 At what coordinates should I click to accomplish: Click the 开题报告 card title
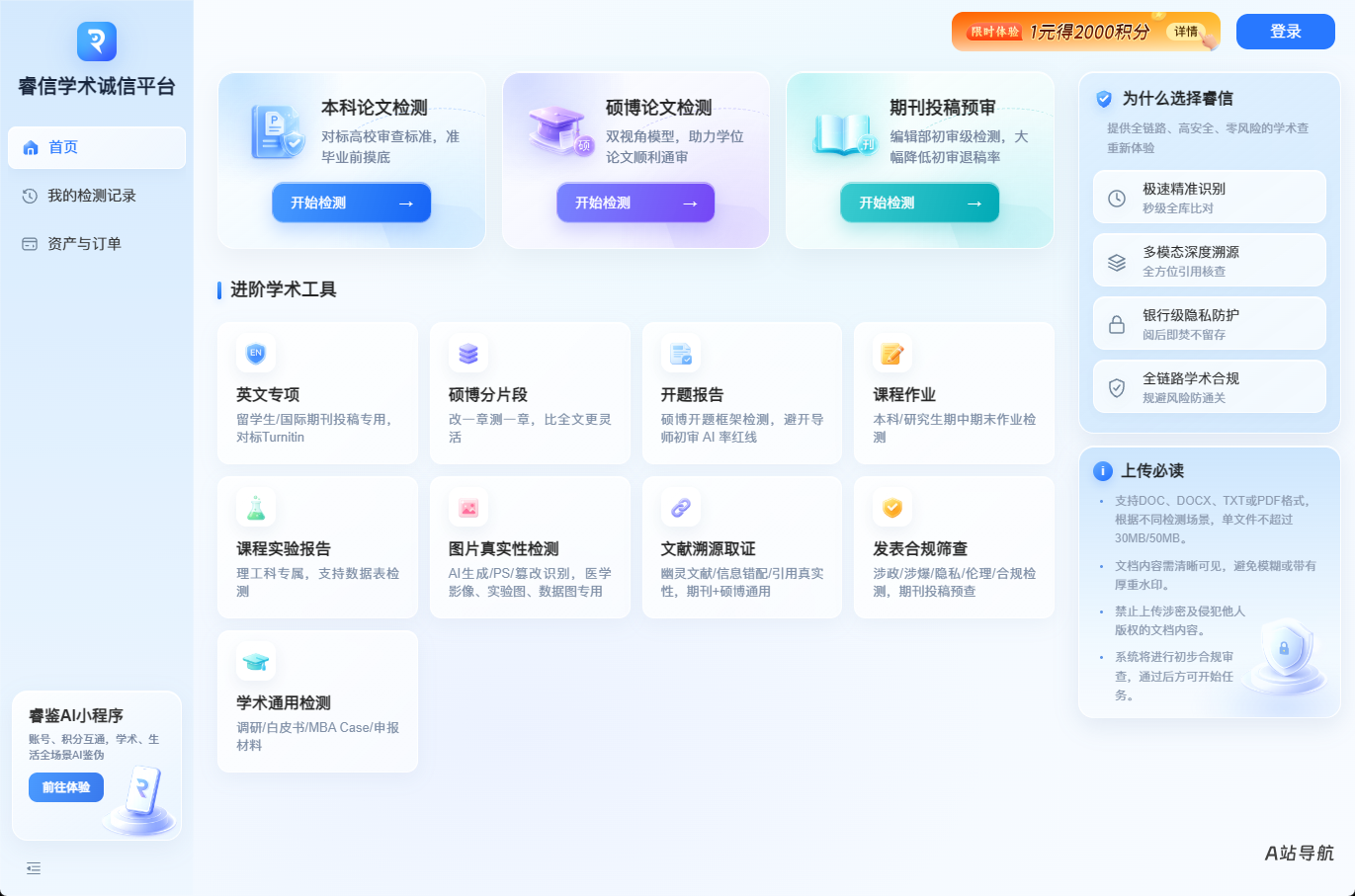coord(692,394)
